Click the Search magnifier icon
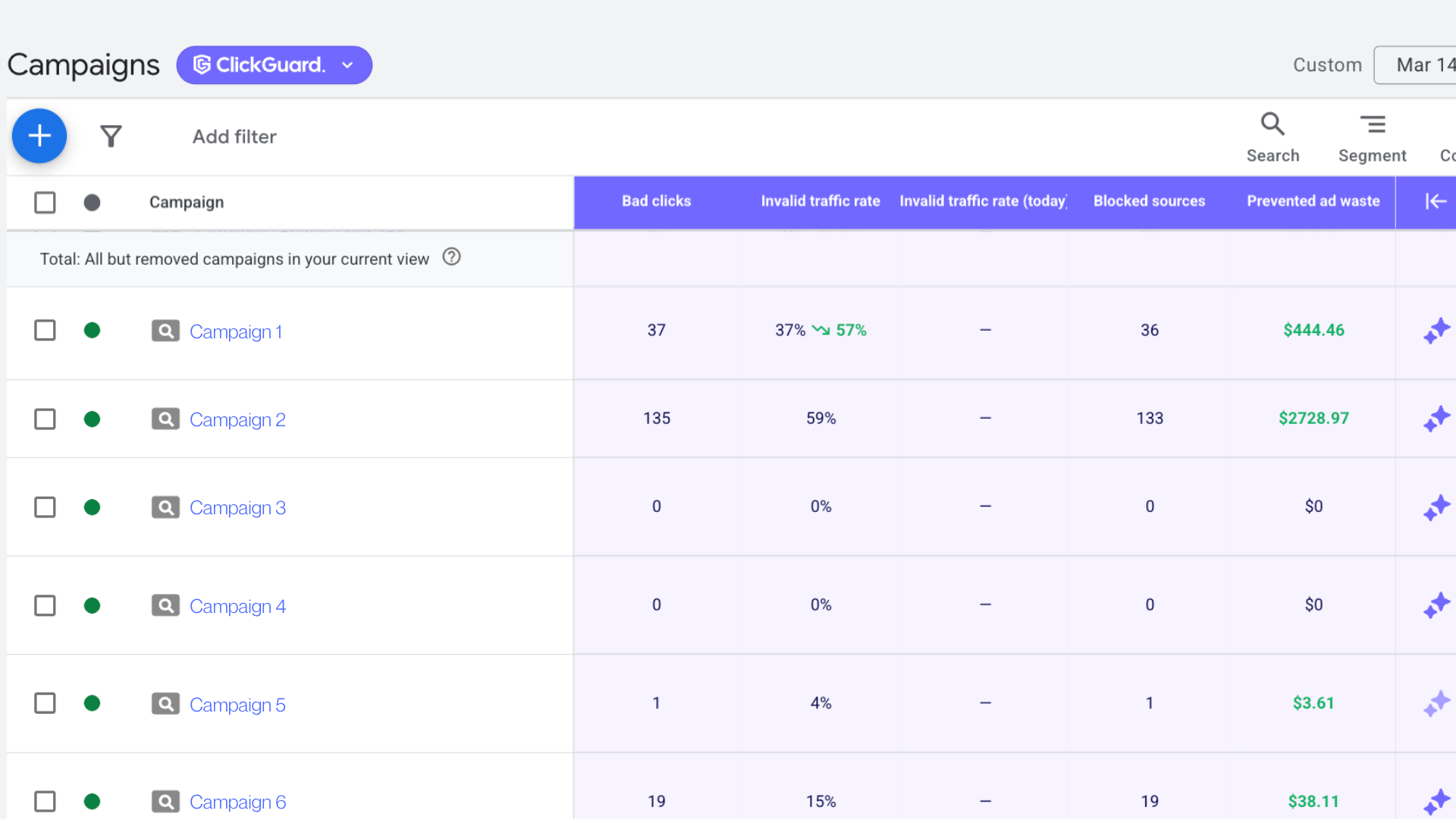Image resolution: width=1456 pixels, height=823 pixels. 1272,124
